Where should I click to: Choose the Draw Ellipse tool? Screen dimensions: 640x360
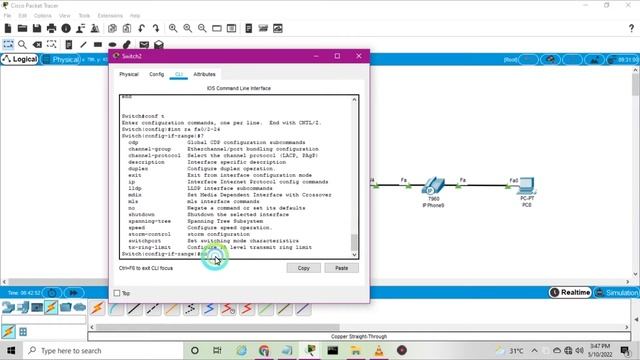(x=113, y=44)
